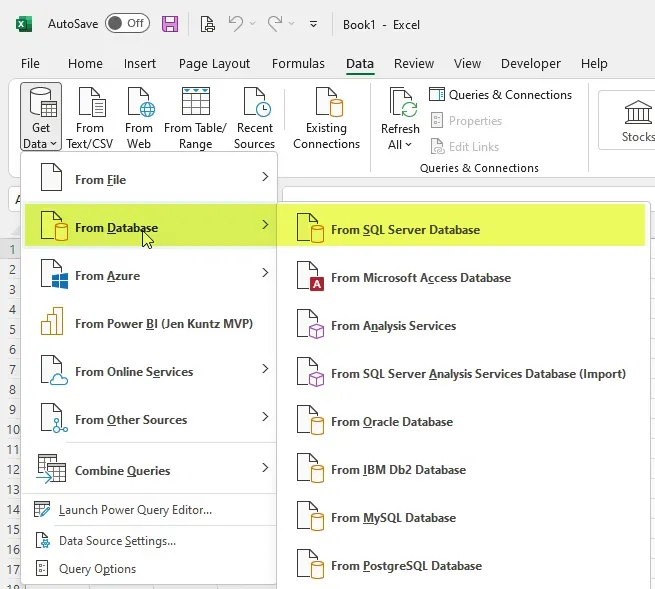The image size is (655, 589).
Task: Open Data Source Settings
Action: coord(117,541)
